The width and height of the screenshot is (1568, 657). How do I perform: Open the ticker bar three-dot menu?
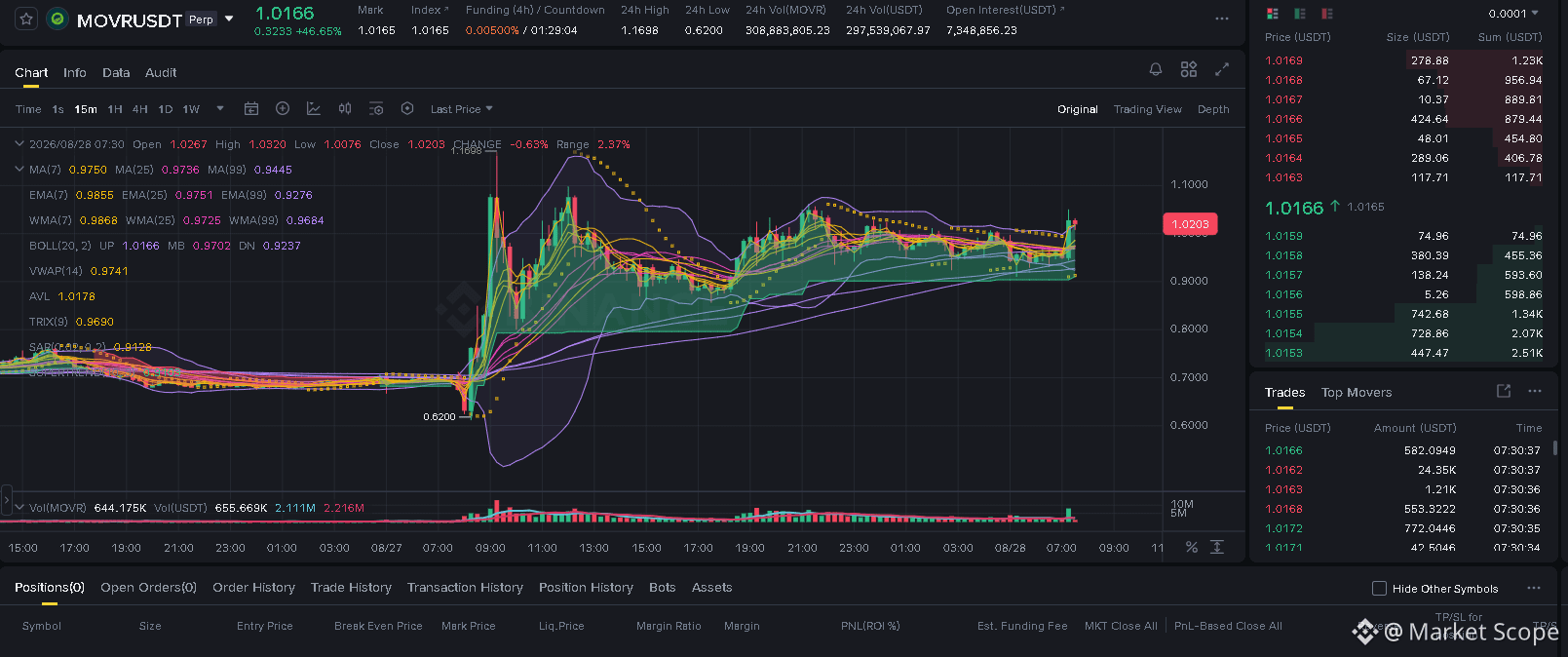point(1222,19)
